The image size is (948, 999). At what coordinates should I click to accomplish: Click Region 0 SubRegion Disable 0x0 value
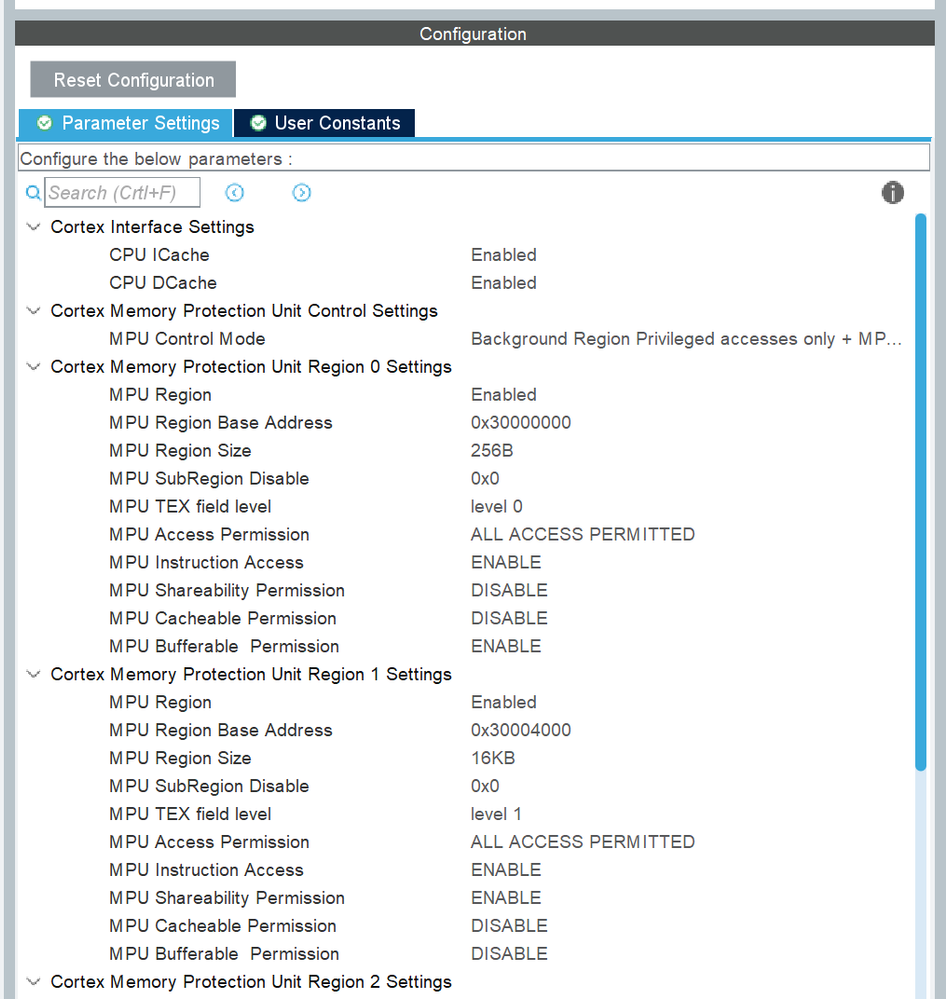click(x=485, y=478)
